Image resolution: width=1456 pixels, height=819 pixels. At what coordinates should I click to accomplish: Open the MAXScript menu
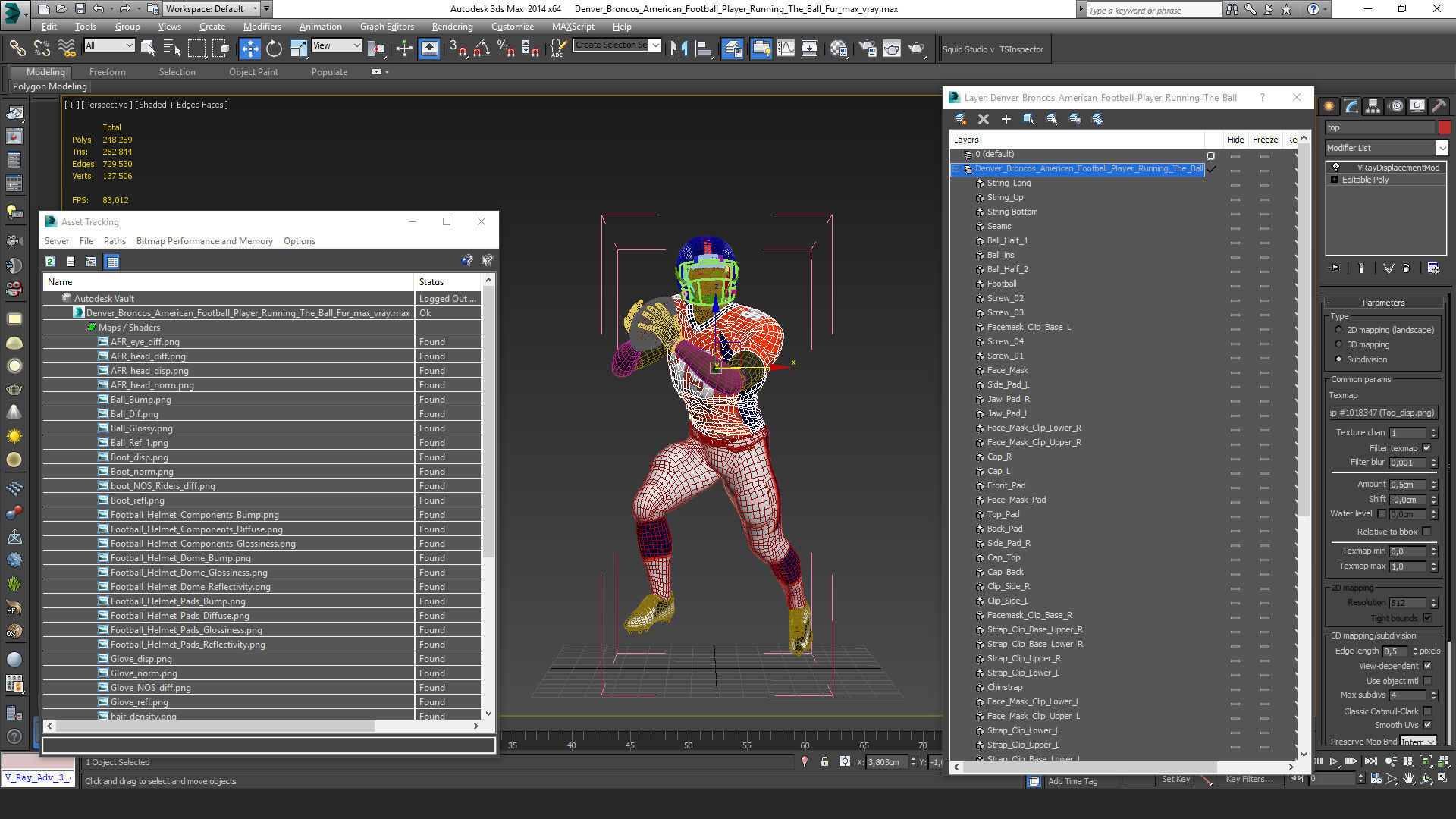point(573,27)
